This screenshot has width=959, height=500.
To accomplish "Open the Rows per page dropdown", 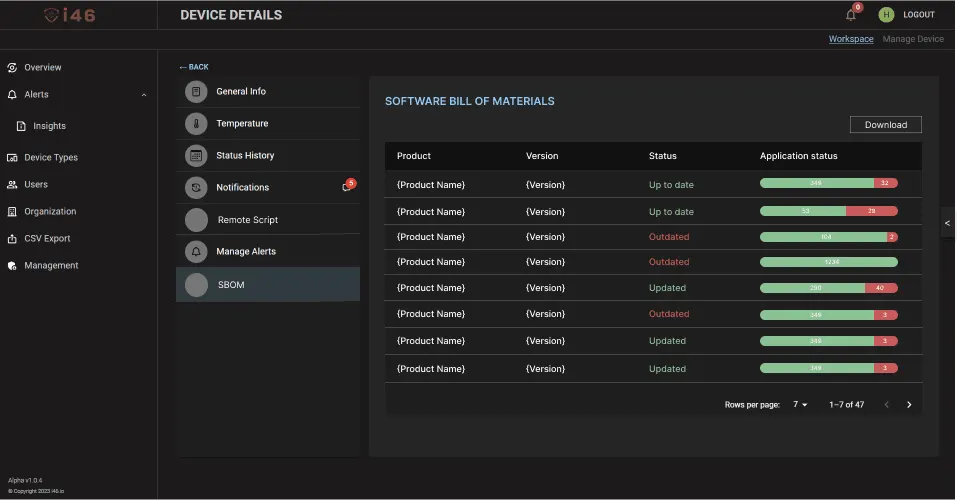I will (x=801, y=405).
